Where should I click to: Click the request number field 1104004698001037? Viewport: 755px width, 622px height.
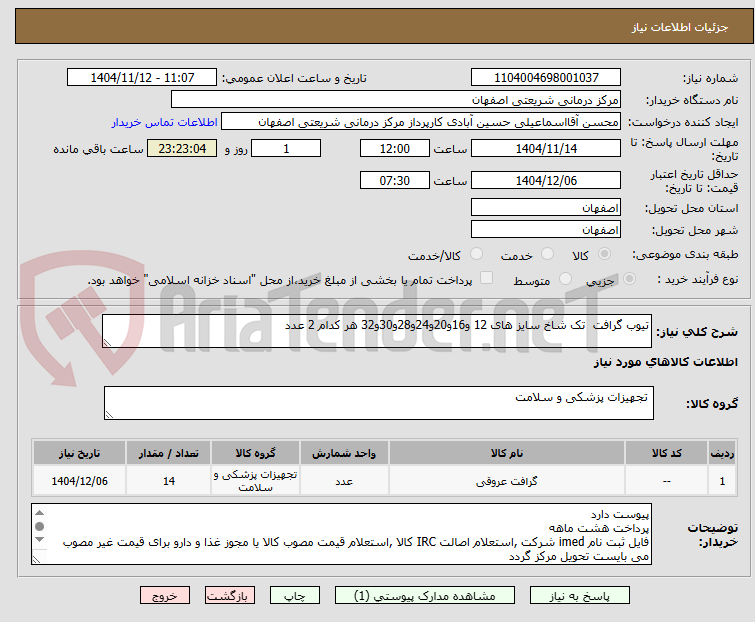pos(546,78)
